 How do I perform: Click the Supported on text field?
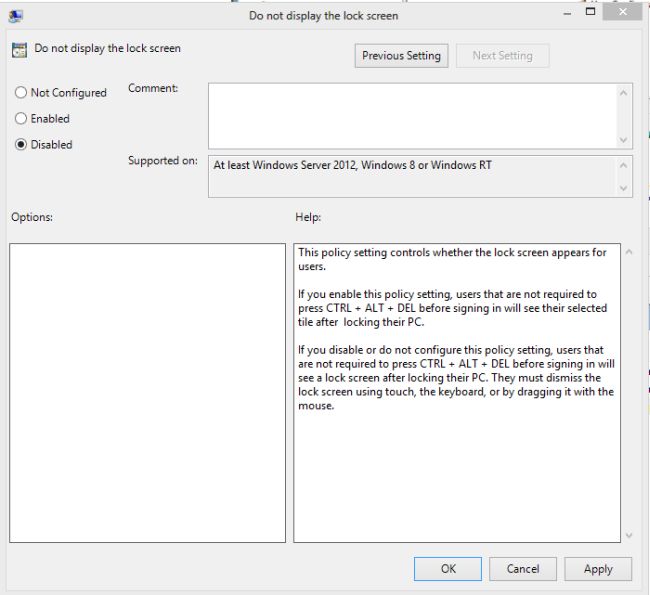pyautogui.click(x=410, y=176)
